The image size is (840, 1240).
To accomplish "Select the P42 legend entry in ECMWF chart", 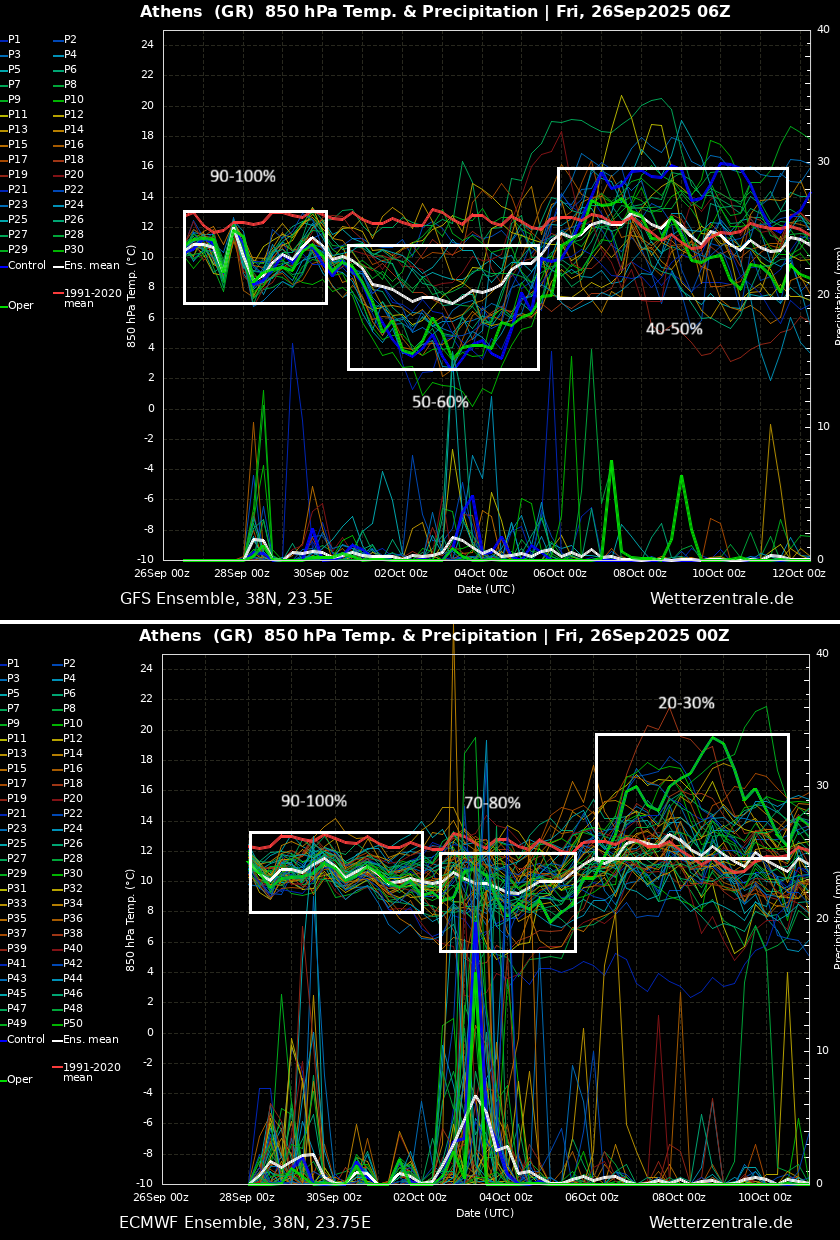I will pos(74,964).
